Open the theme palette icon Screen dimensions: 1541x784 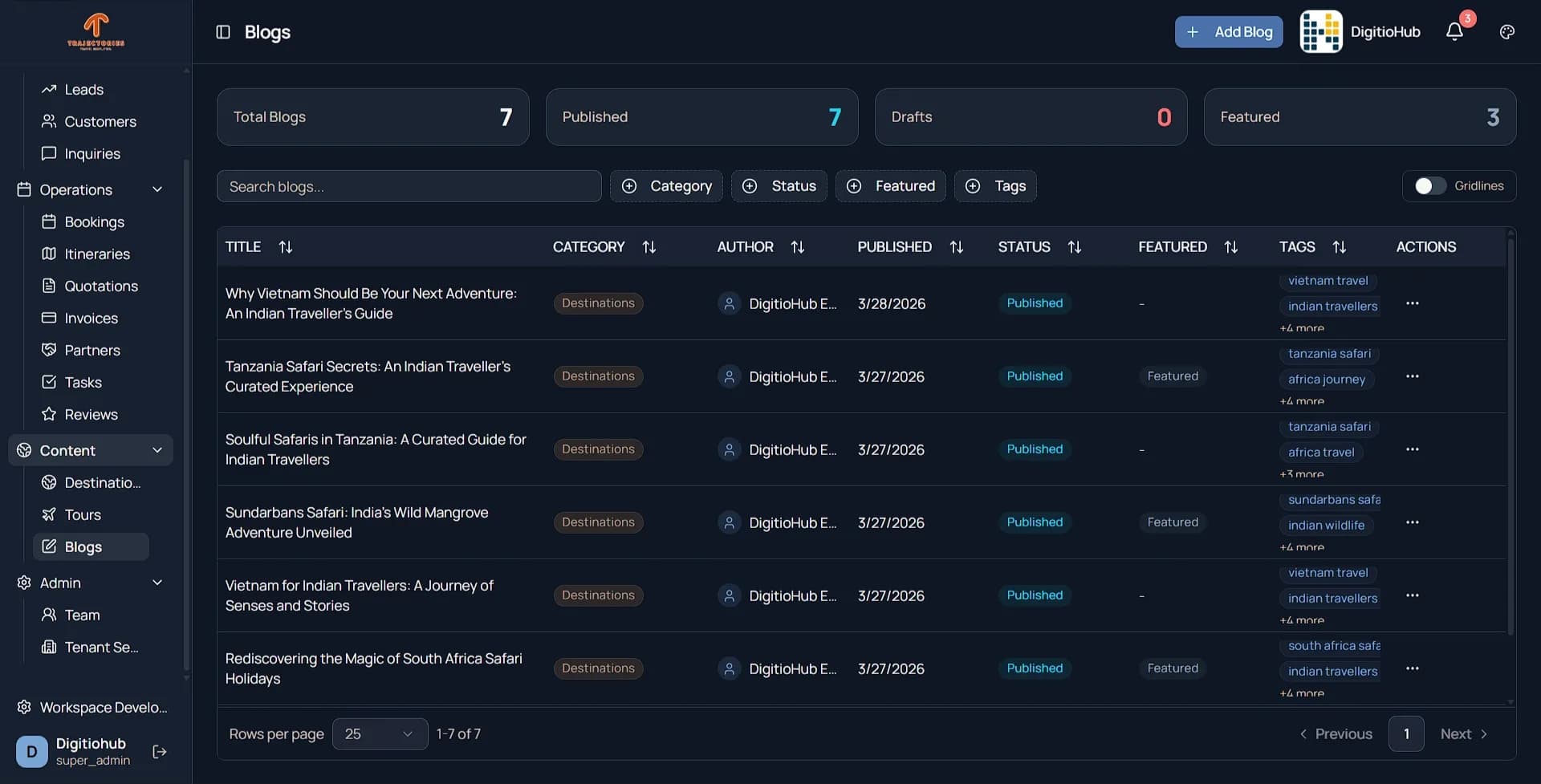coord(1507,32)
